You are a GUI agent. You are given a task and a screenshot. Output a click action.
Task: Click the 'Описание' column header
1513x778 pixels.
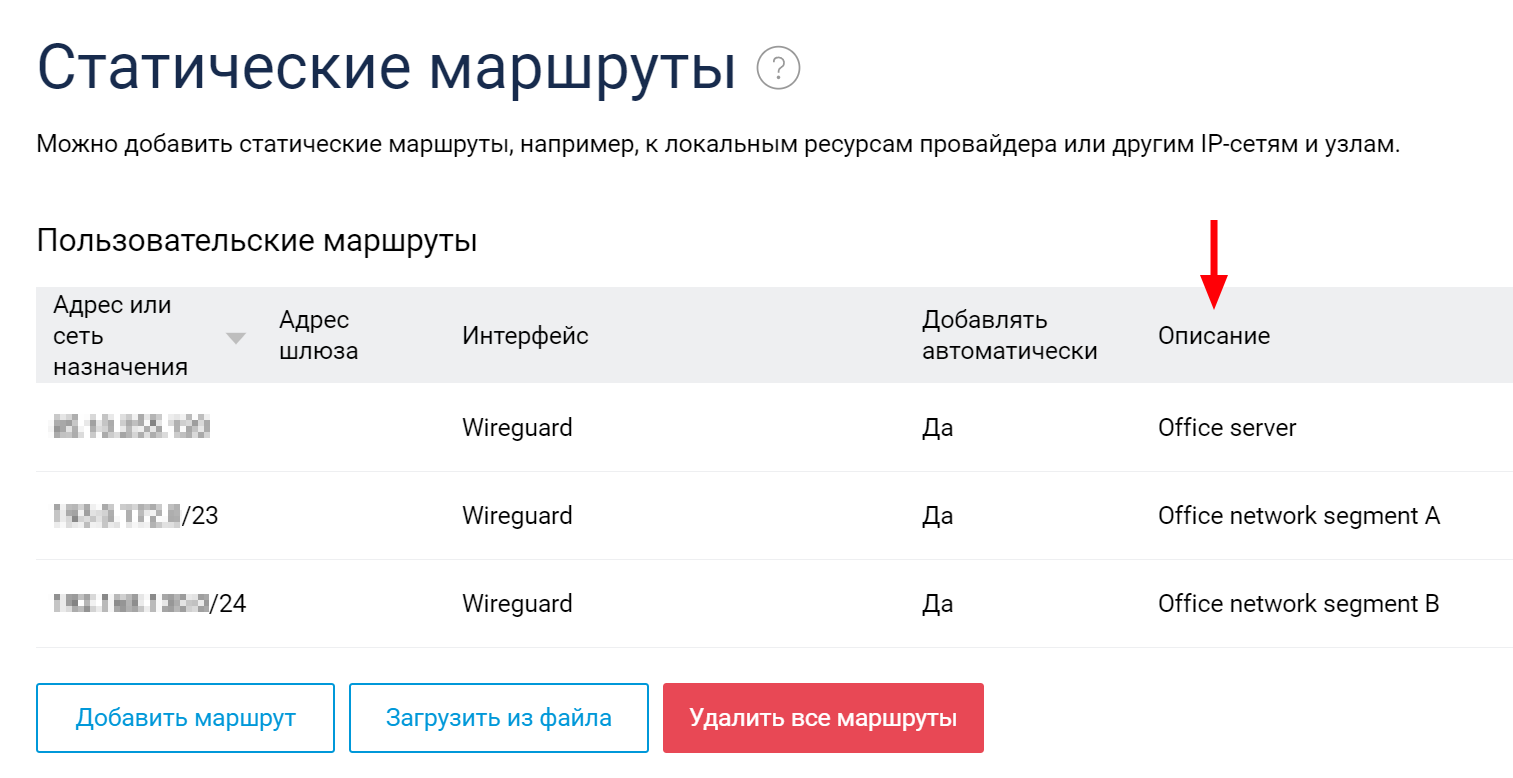point(1213,336)
